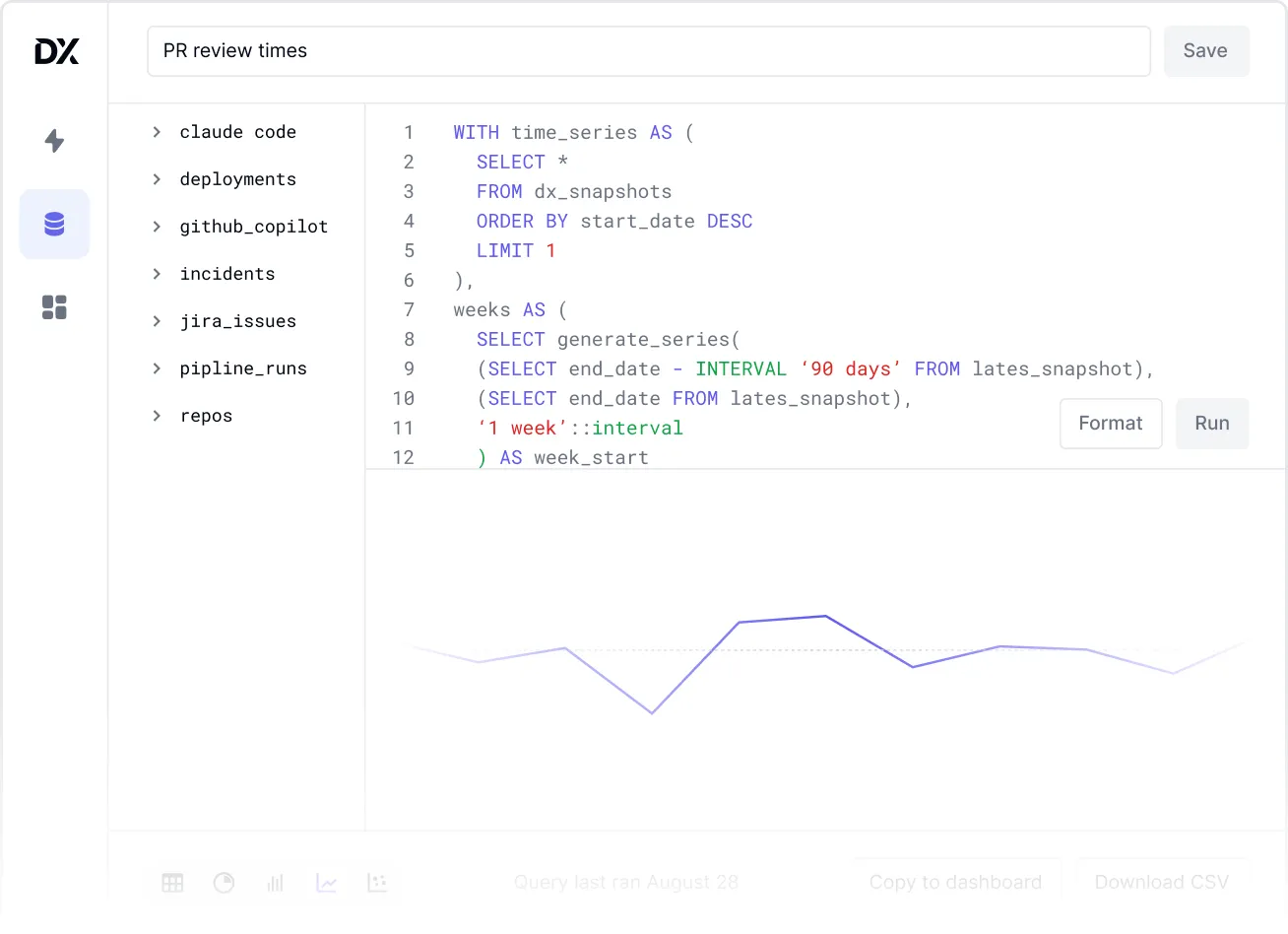Select the line chart view icon

click(327, 883)
